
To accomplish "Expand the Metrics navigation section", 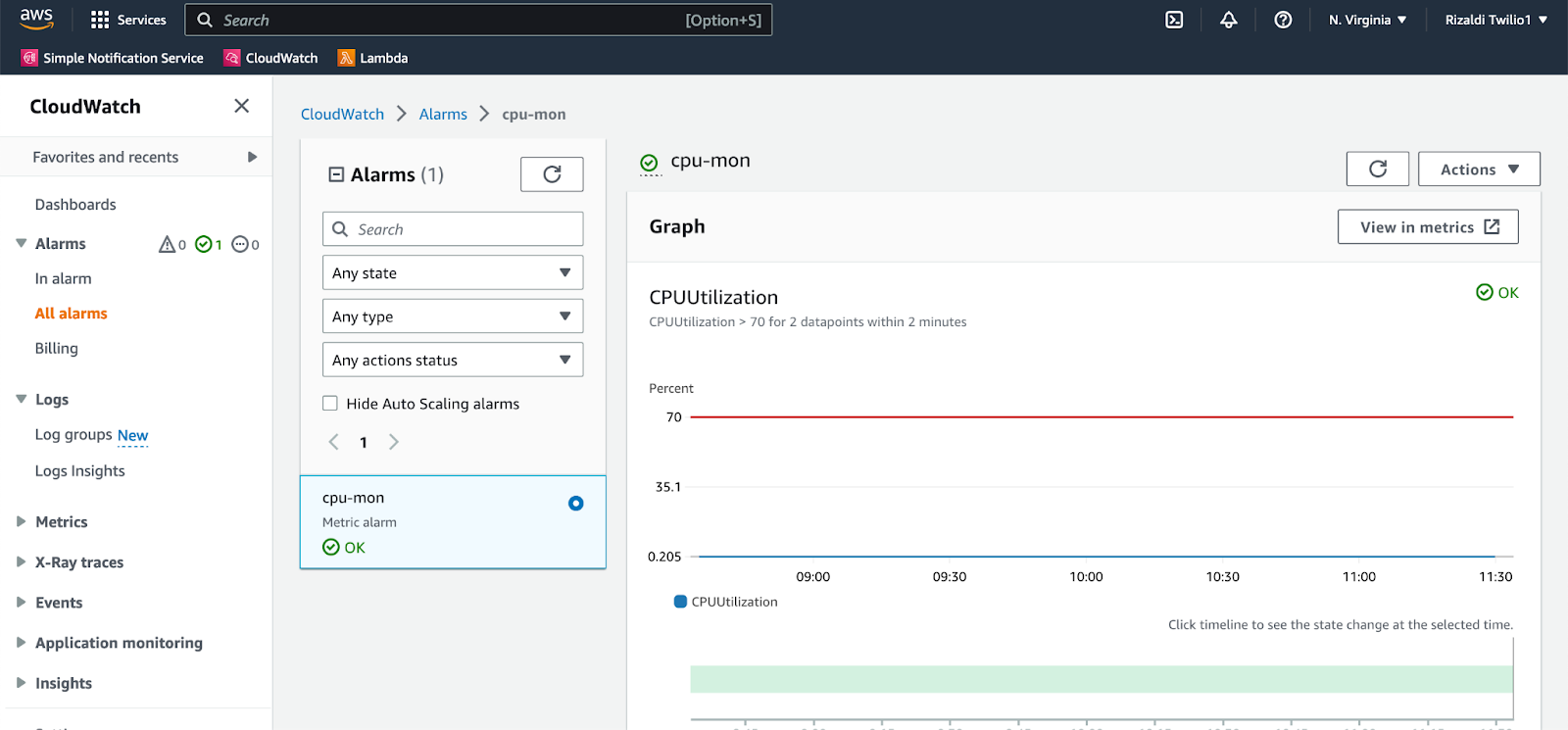I will [x=21, y=521].
